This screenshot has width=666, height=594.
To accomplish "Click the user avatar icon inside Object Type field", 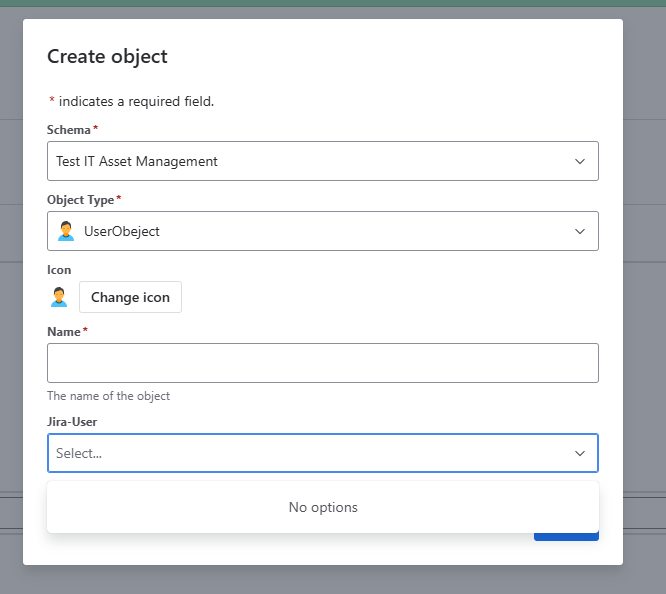I will coord(66,231).
